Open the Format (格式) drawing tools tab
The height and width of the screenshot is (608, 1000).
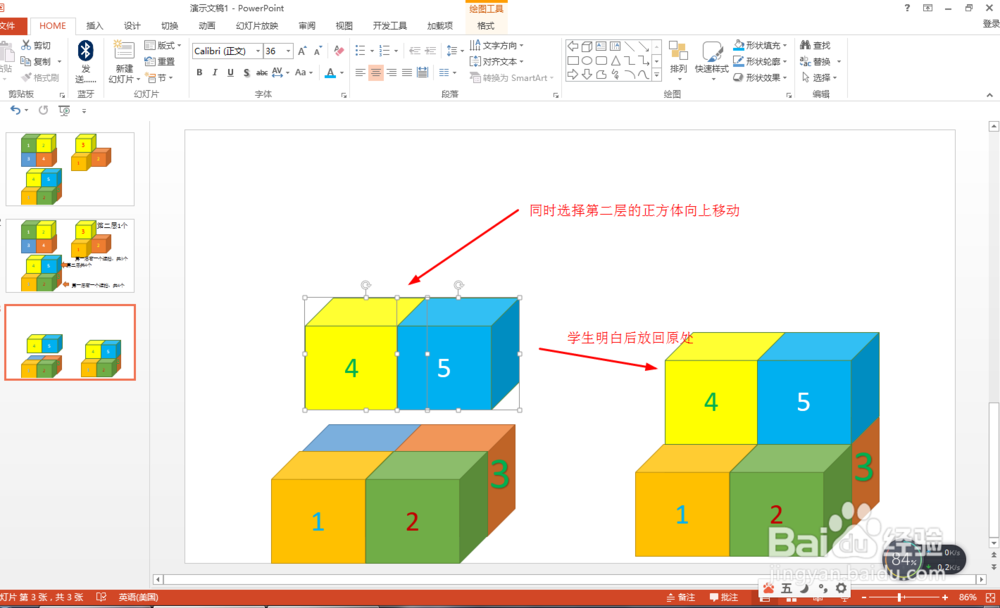pos(485,26)
